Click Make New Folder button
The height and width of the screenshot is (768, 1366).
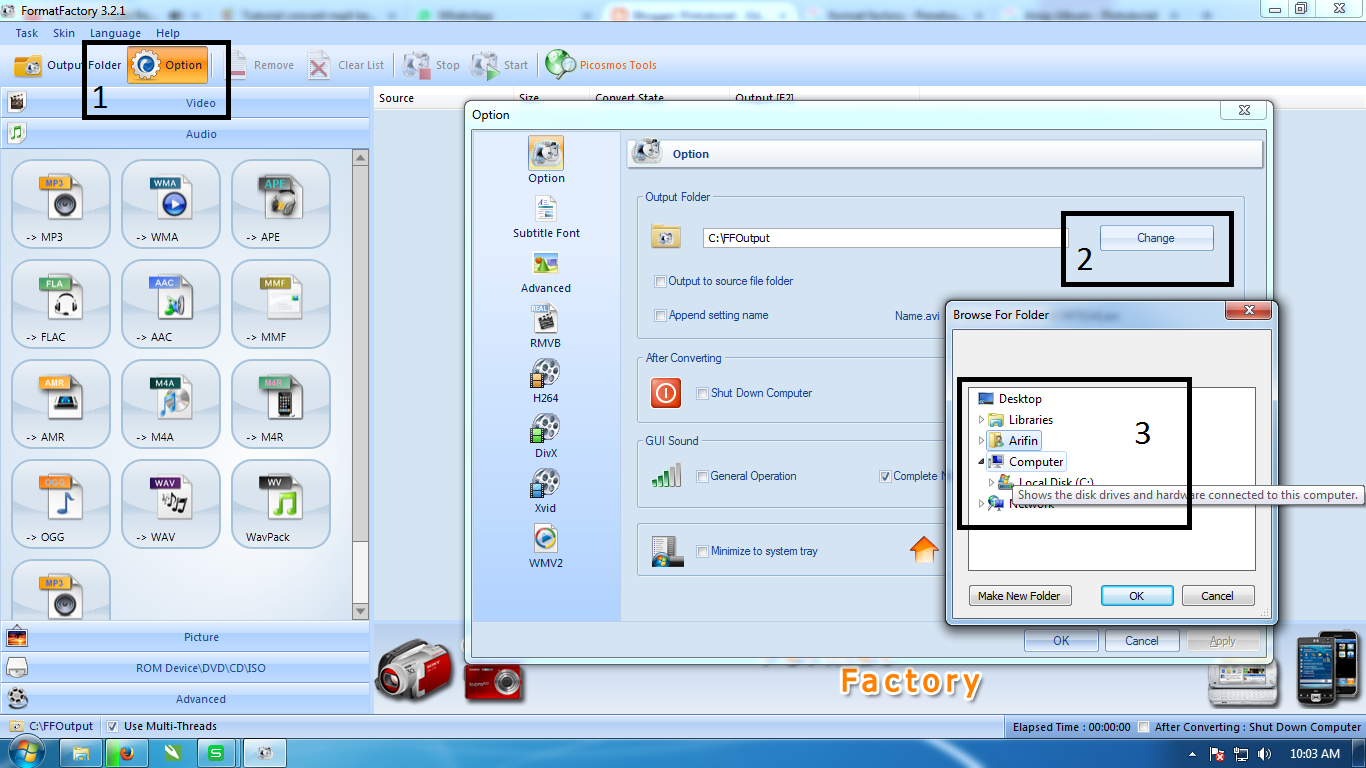tap(1020, 596)
